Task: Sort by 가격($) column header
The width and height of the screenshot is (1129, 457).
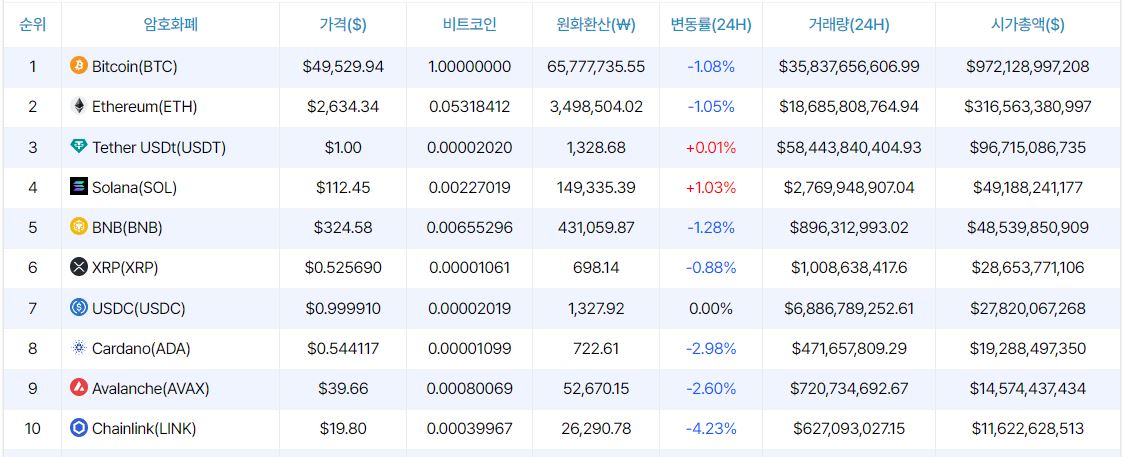Action: tap(343, 24)
